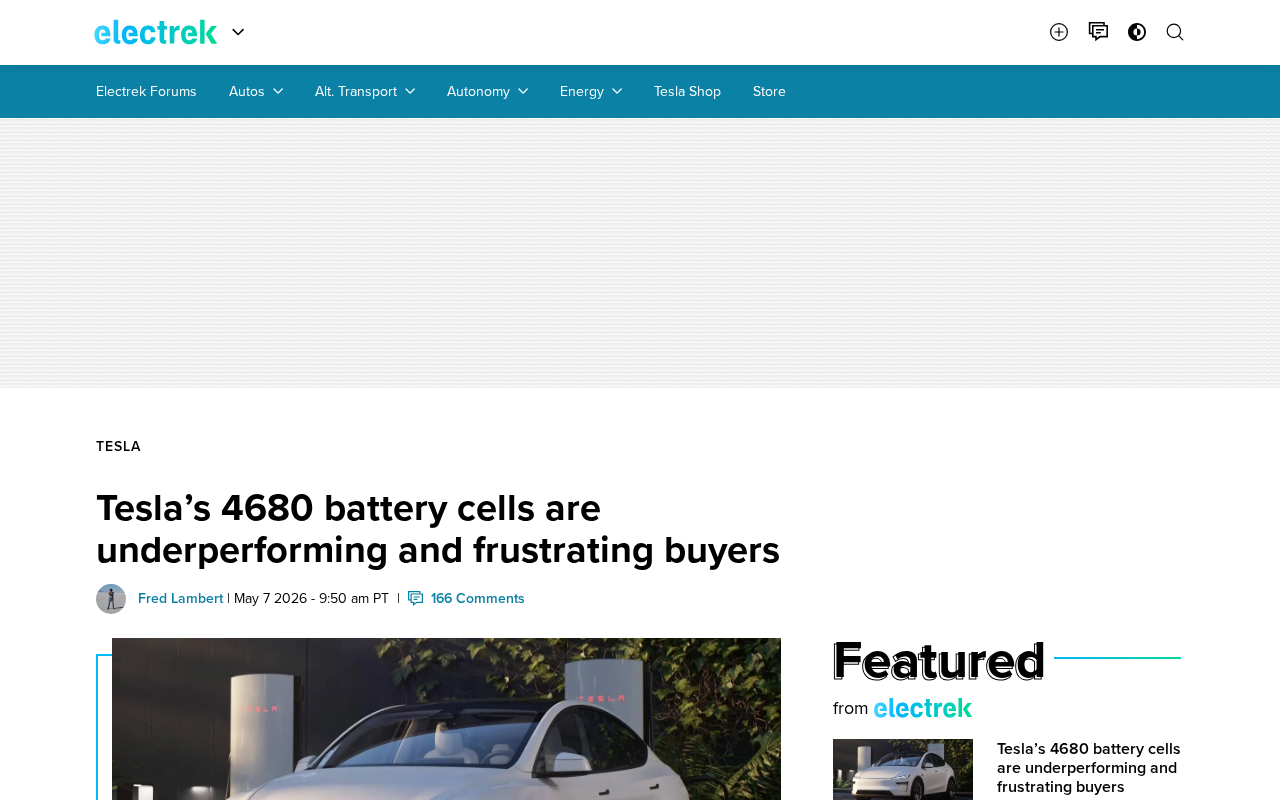The image size is (1280, 800).
Task: Go to Electrek Forums
Action: [146, 91]
